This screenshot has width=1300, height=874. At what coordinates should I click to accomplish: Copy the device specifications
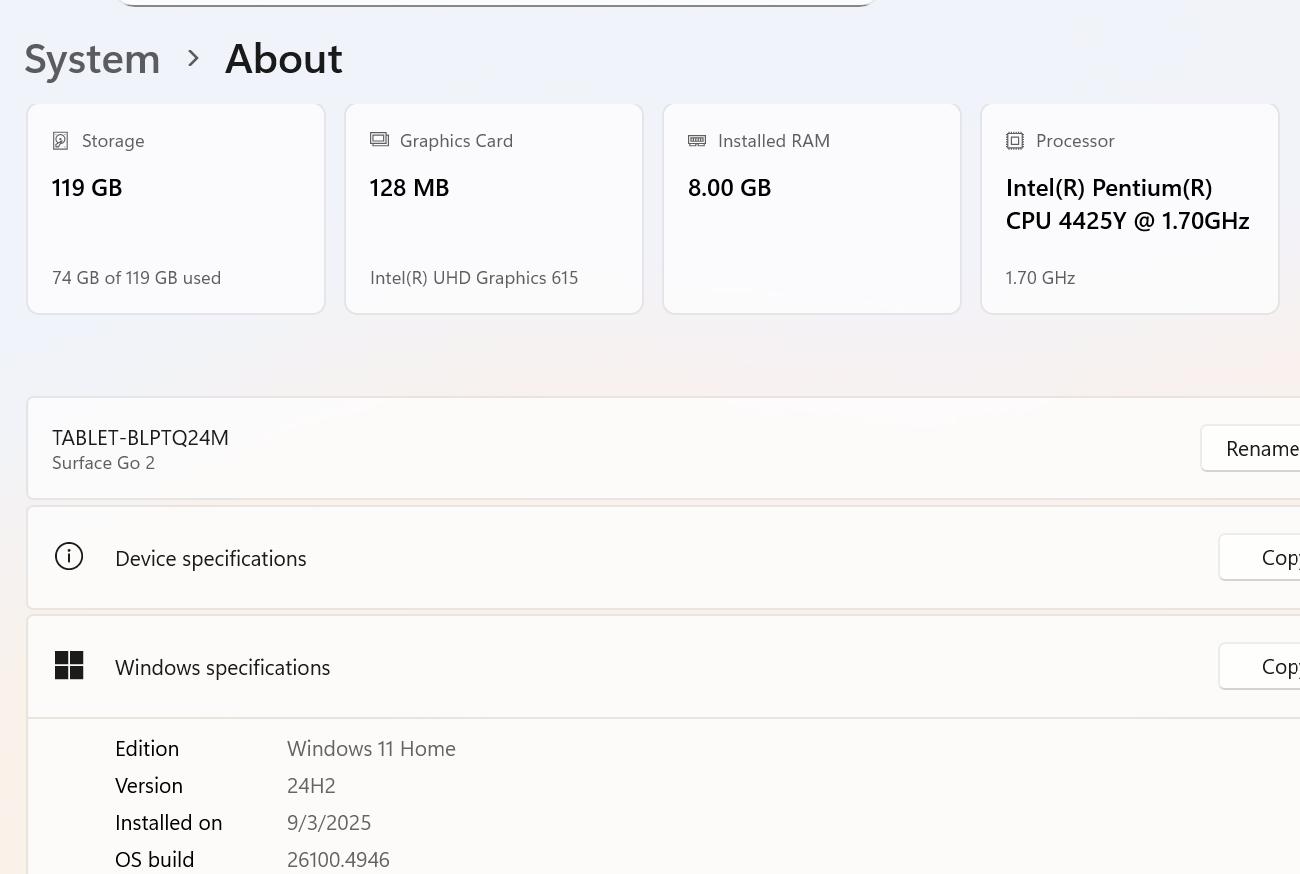coord(1260,557)
